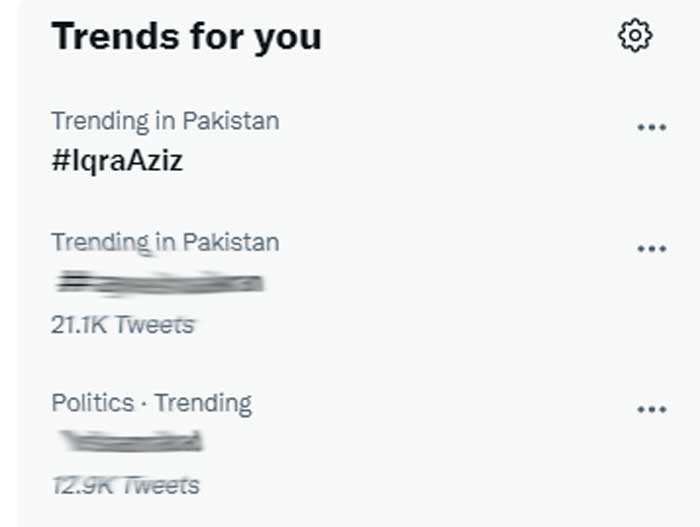Image resolution: width=700 pixels, height=527 pixels.
Task: Open more options for #IqraAziz trend
Action: point(651,128)
